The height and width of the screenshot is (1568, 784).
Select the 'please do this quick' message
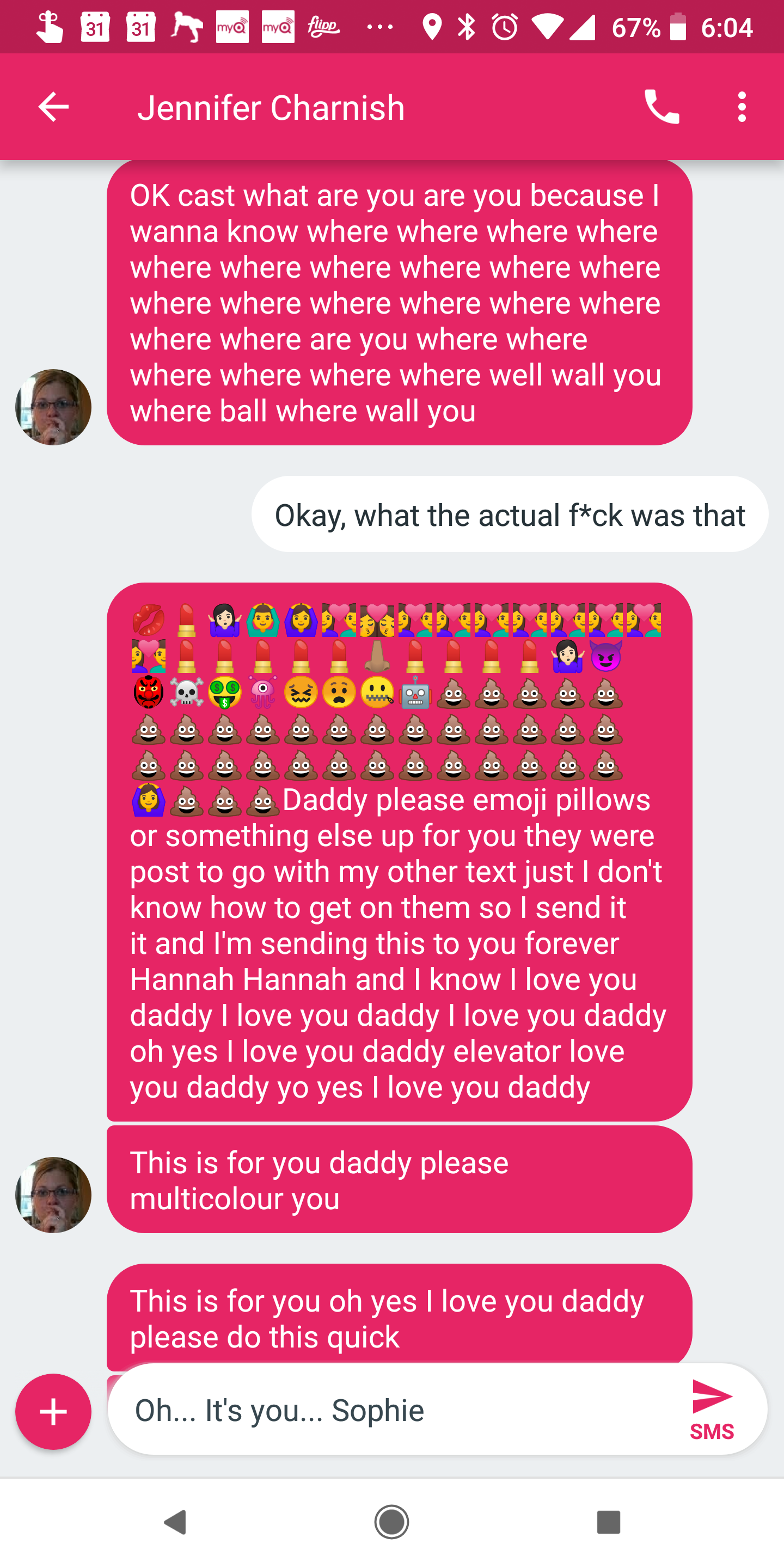(399, 1318)
